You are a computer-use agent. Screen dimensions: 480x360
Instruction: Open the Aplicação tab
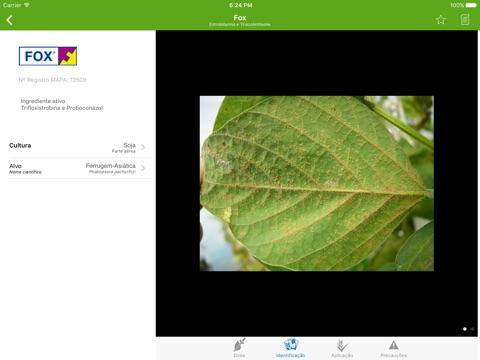342,348
